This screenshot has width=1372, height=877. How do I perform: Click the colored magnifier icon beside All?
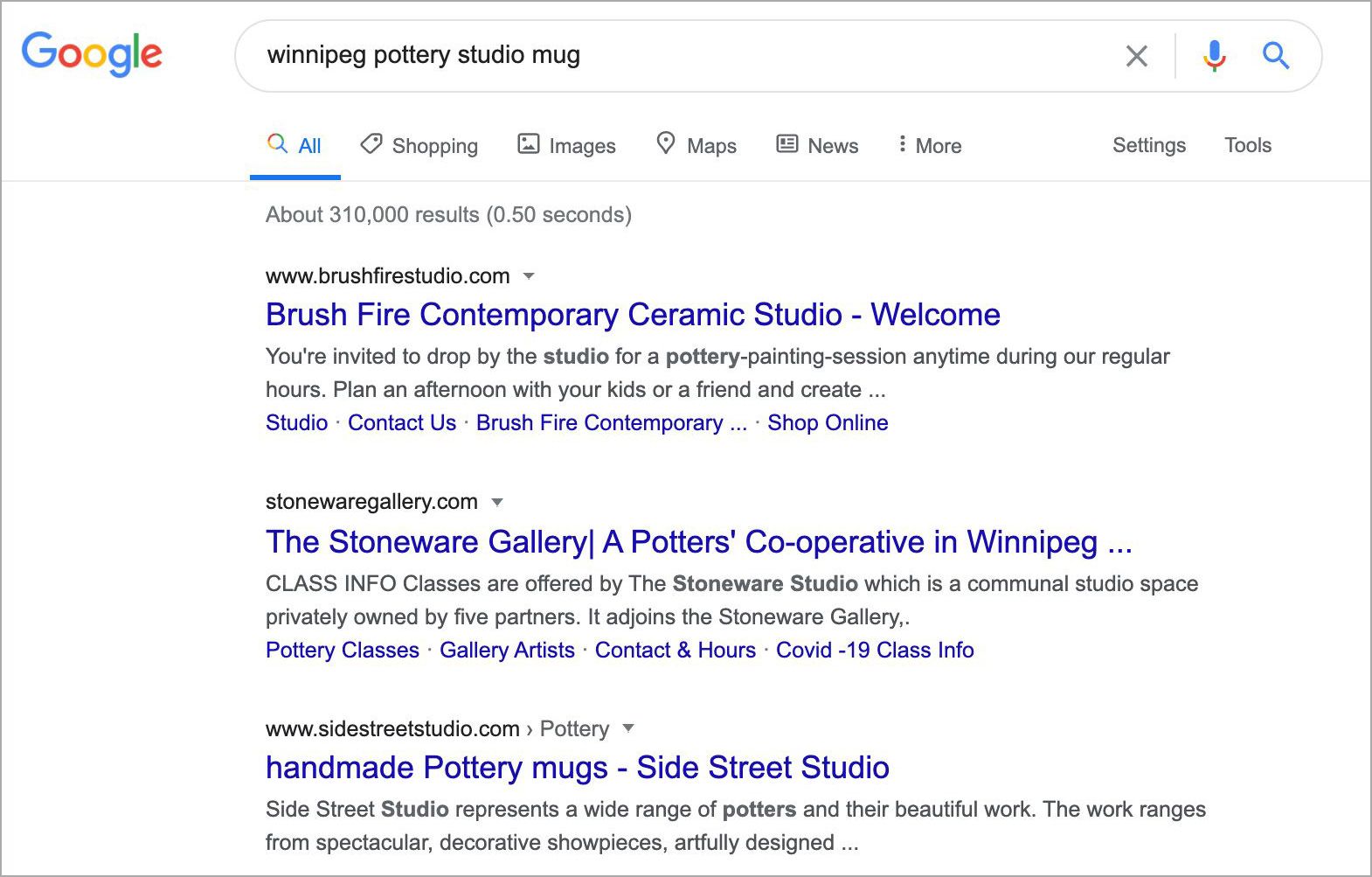(277, 143)
